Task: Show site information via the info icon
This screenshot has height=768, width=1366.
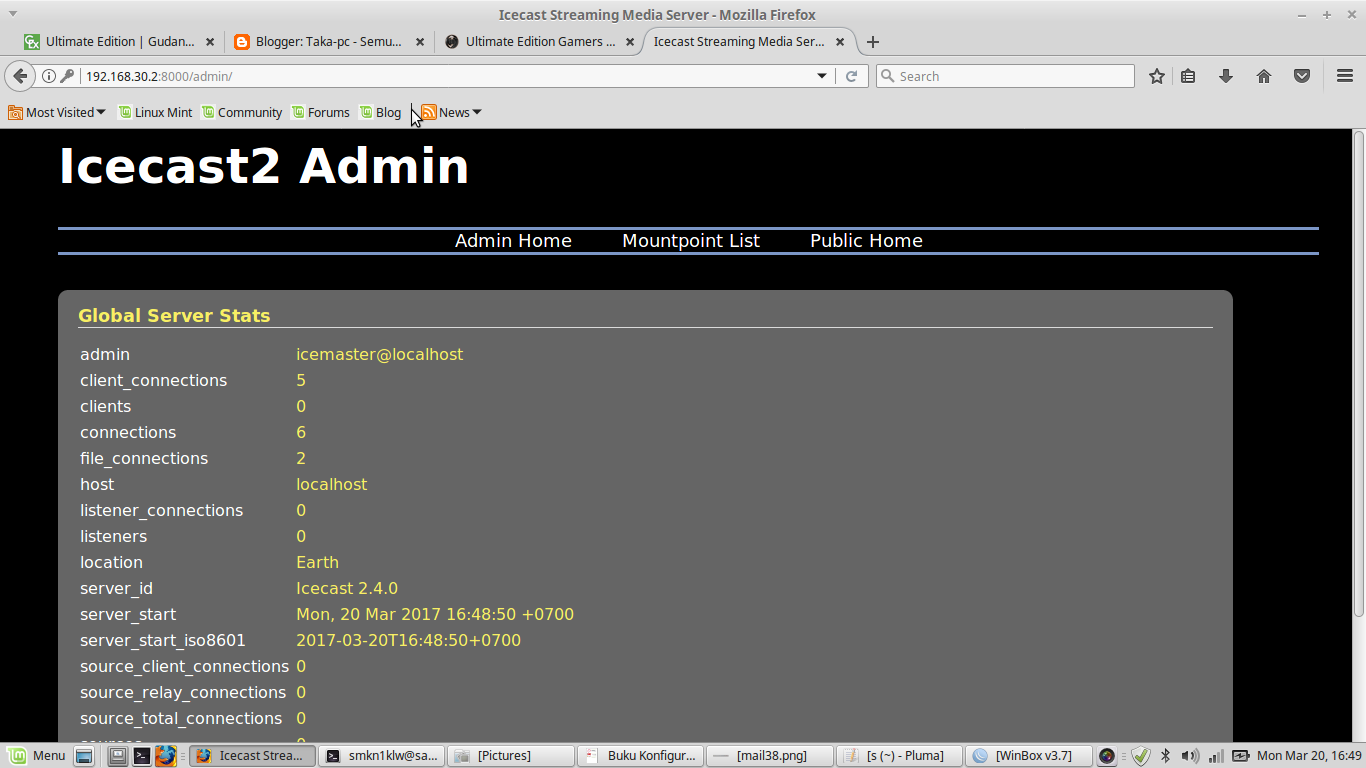Action: pyautogui.click(x=48, y=76)
